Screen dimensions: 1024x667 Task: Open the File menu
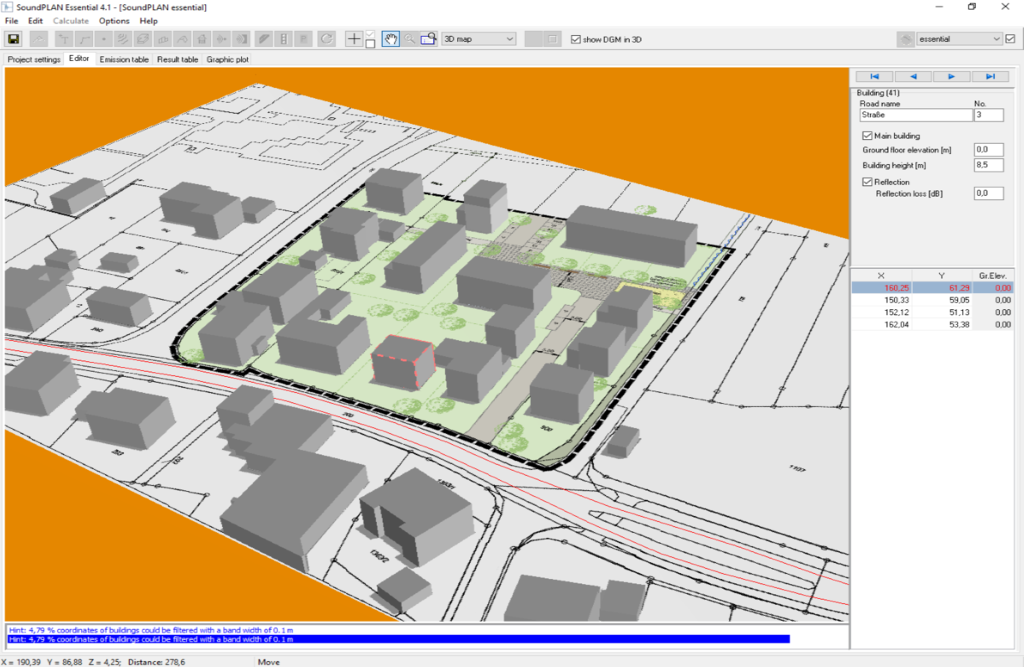tap(11, 21)
